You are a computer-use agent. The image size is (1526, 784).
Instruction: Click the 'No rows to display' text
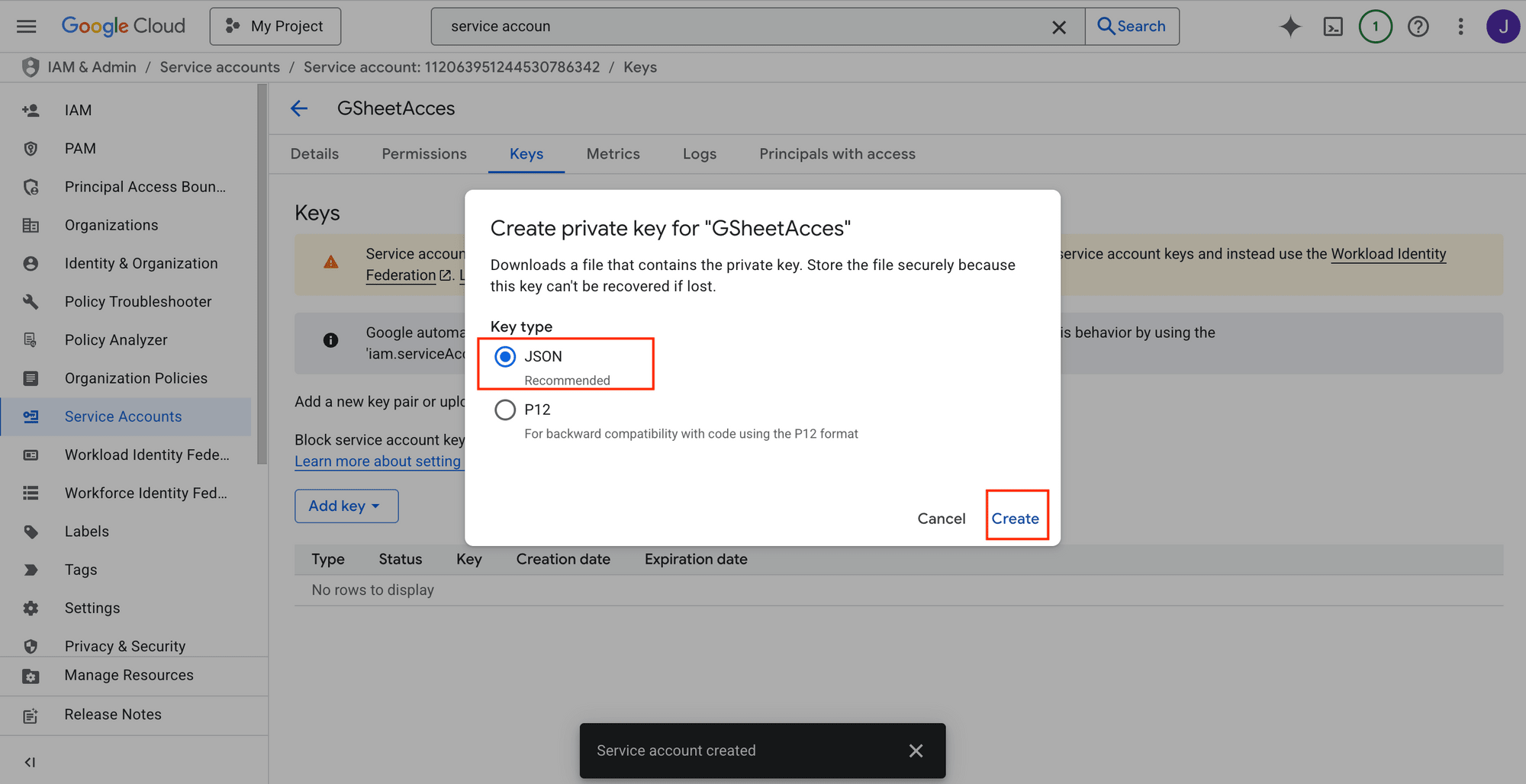click(372, 590)
